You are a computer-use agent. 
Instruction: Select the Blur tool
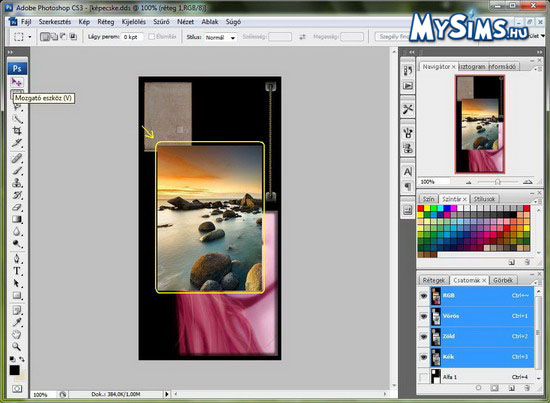pyautogui.click(x=17, y=231)
